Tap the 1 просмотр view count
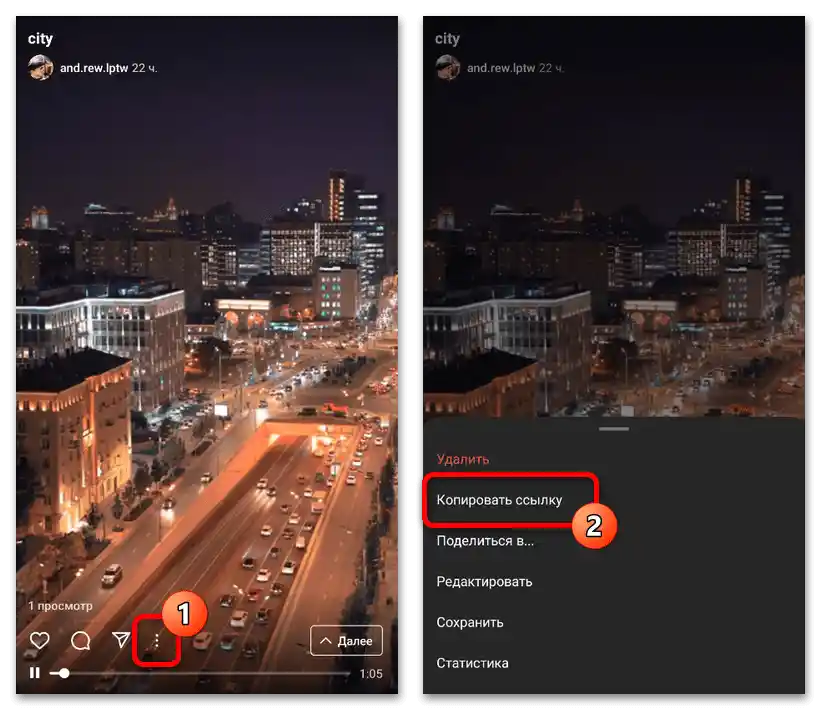Viewport: 821px width, 710px height. point(60,606)
